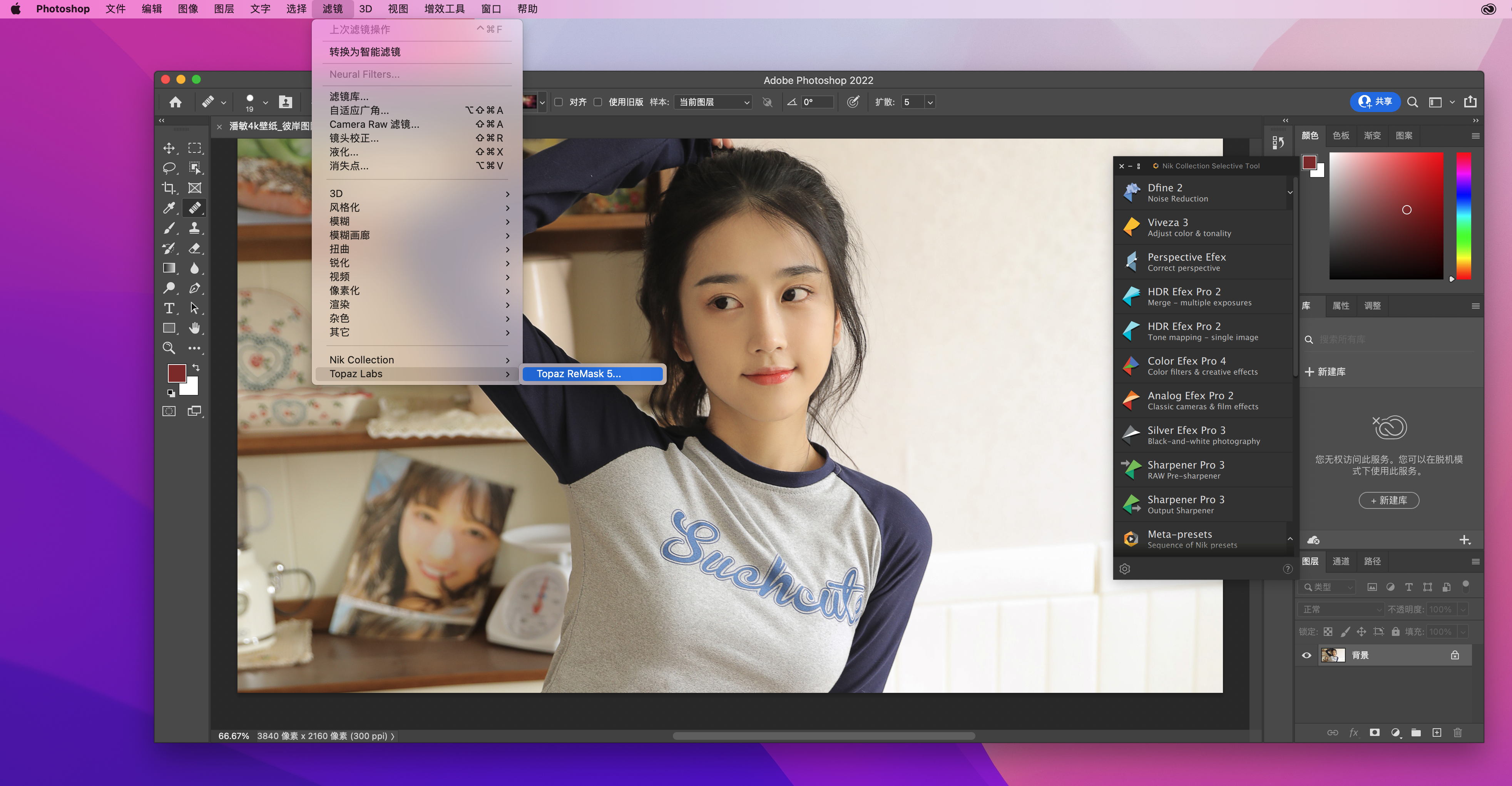Select the Eyedropper tool

click(169, 208)
